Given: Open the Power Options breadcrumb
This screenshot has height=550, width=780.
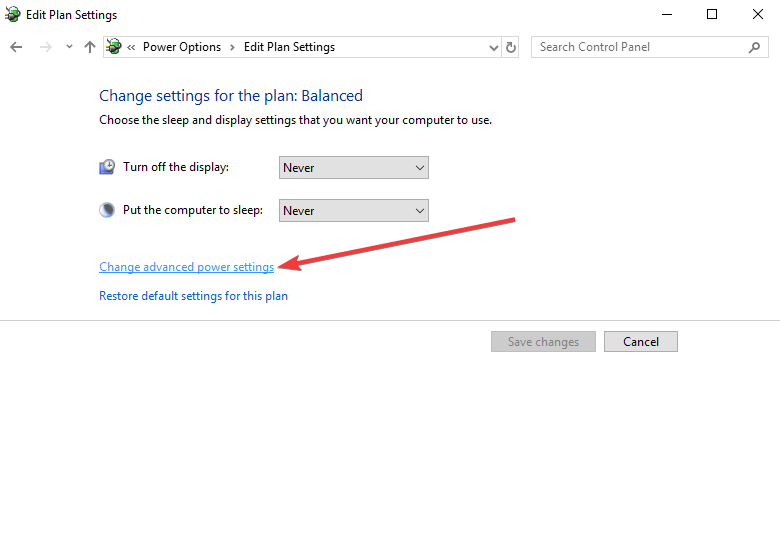Looking at the screenshot, I should click(x=182, y=47).
